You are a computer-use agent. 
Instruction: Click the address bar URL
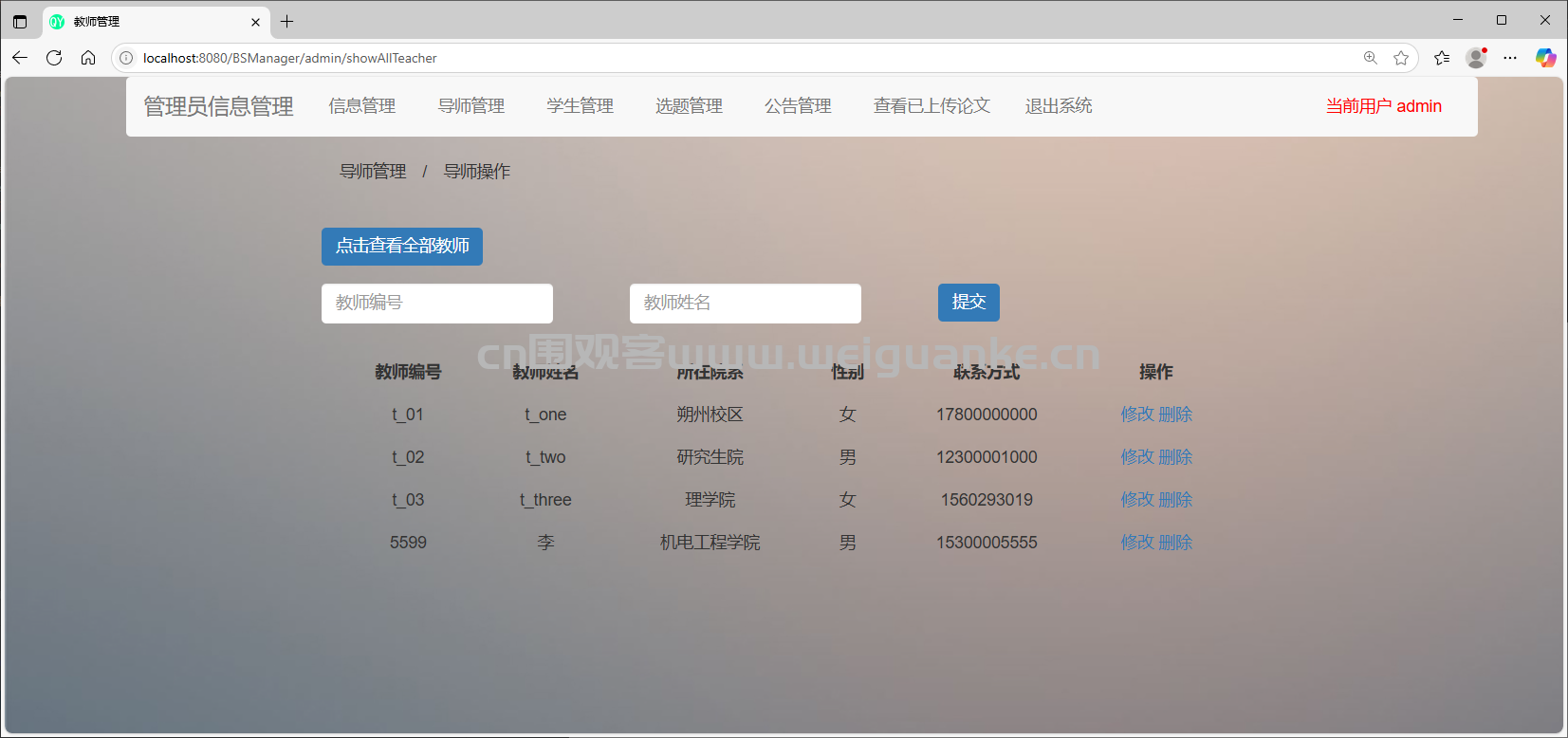[x=290, y=58]
